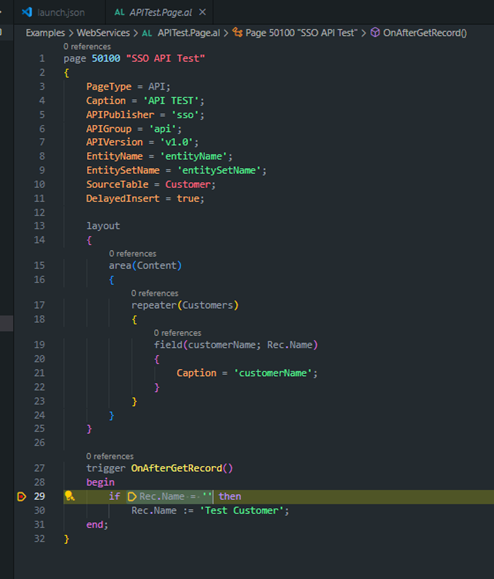The height and width of the screenshot is (579, 494).
Task: Open the Page 50100 "SSO API Test" breadcrumb
Action: click(x=301, y=33)
